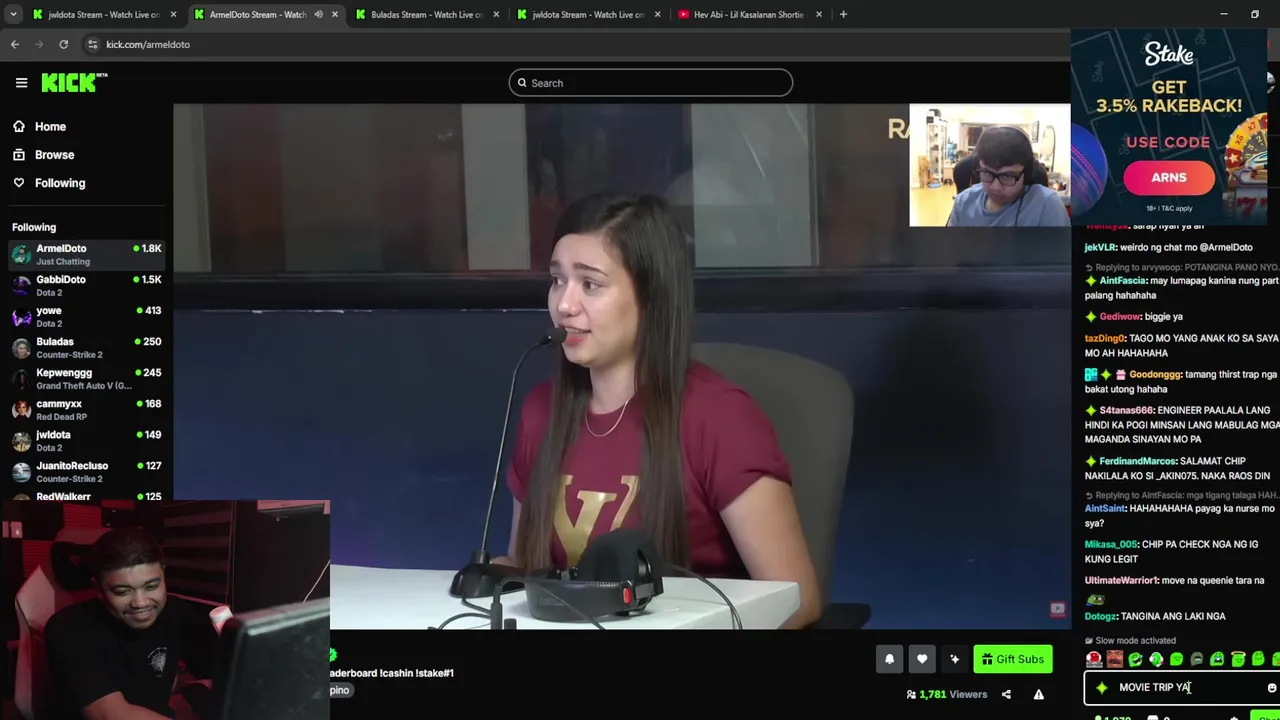Click the bell notification button
The width and height of the screenshot is (1280, 720).
click(x=889, y=659)
